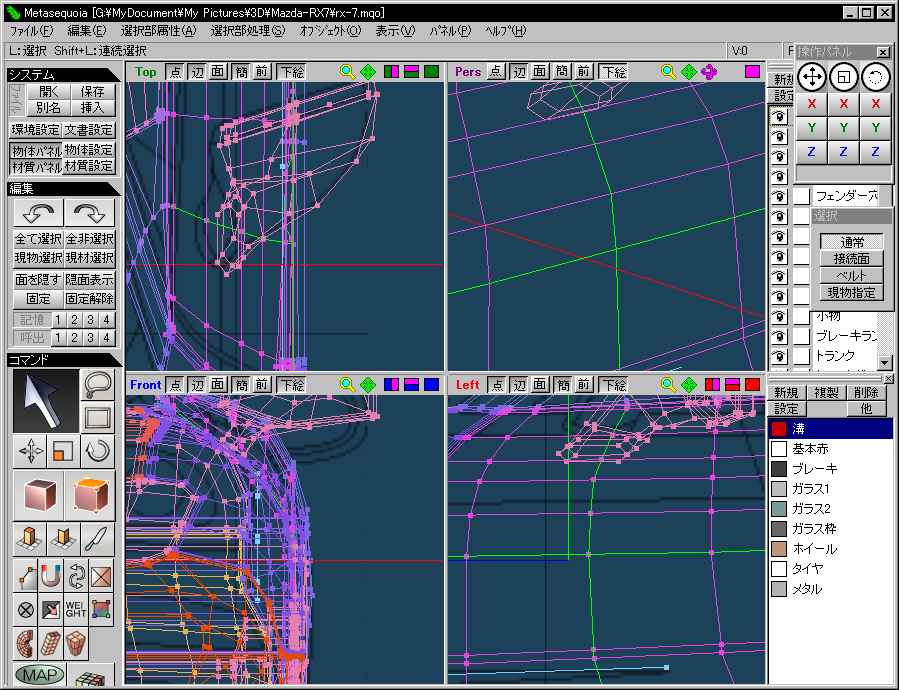This screenshot has height=690, width=899.
Task: Click the MAP tool button
Action: coord(39,675)
